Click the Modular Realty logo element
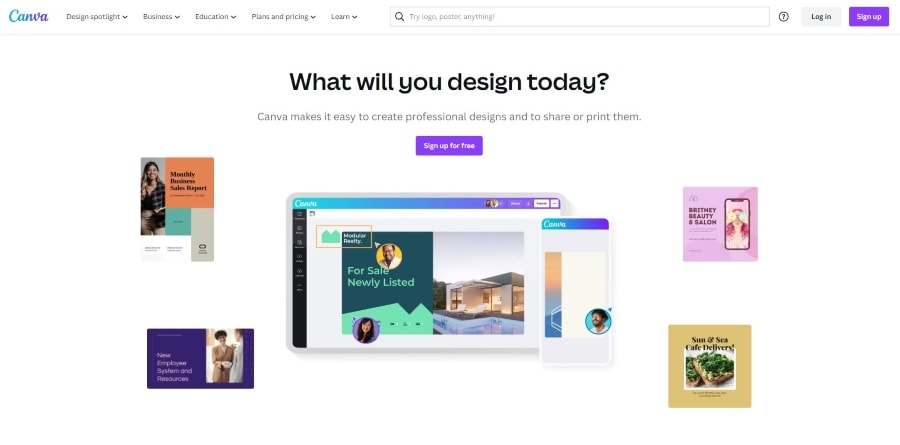 coord(344,237)
